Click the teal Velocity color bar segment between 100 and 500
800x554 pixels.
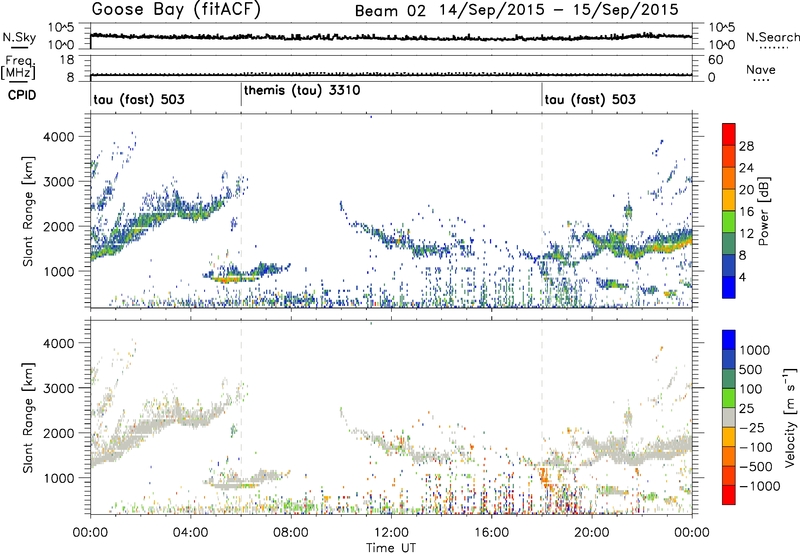pyautogui.click(x=729, y=379)
